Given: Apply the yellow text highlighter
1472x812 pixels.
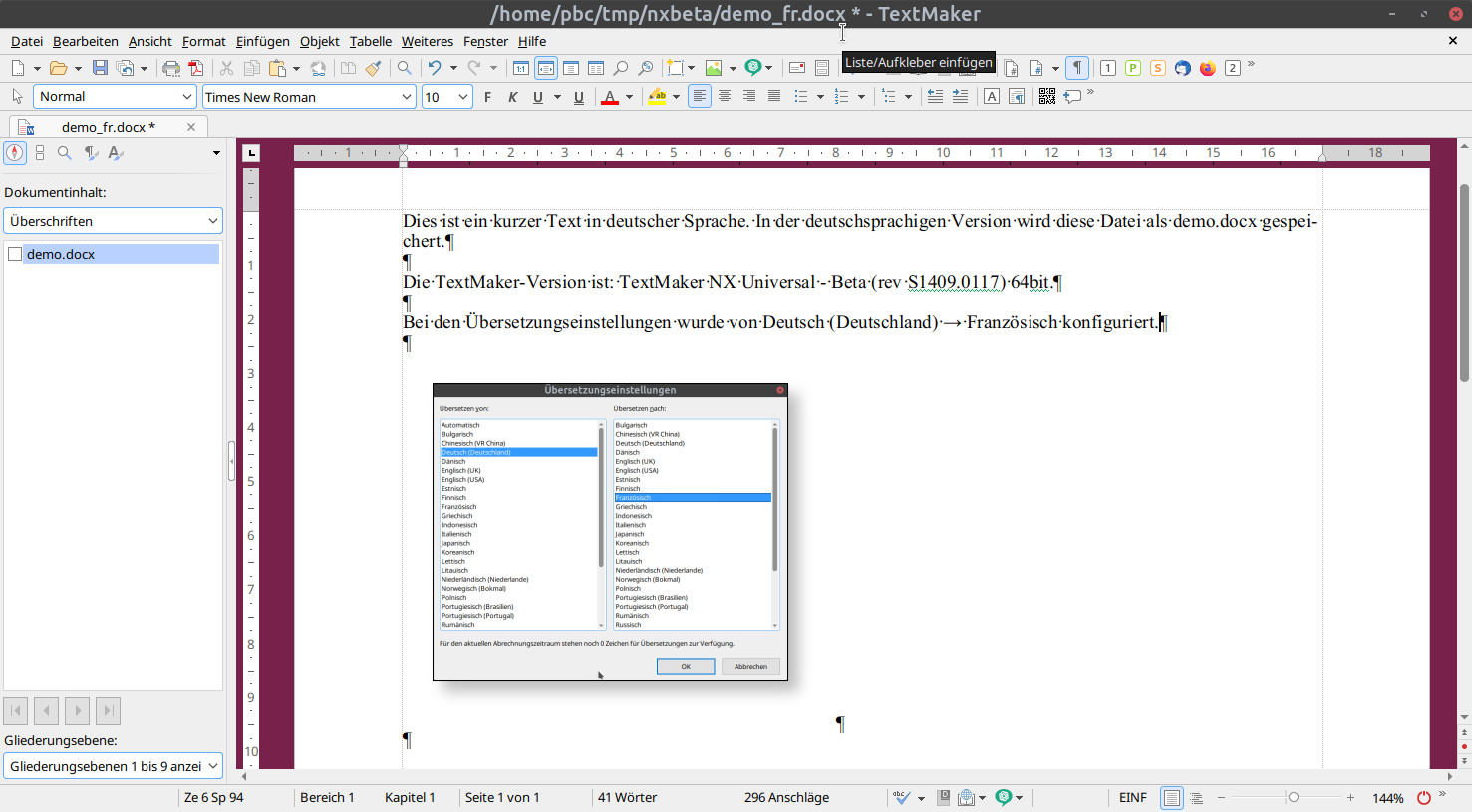Looking at the screenshot, I should 657,97.
